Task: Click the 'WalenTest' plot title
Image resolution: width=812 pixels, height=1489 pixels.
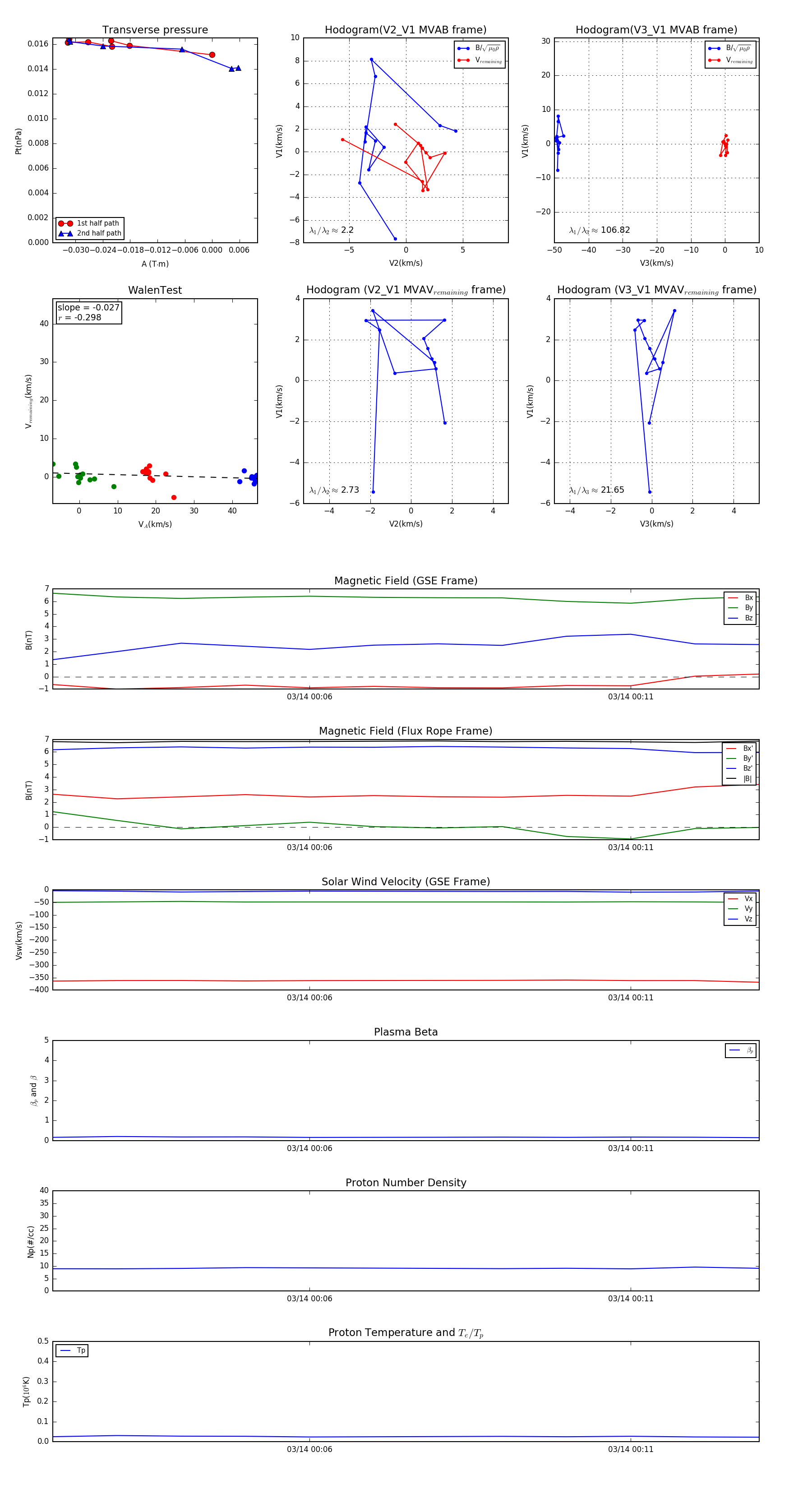Action: pos(155,290)
